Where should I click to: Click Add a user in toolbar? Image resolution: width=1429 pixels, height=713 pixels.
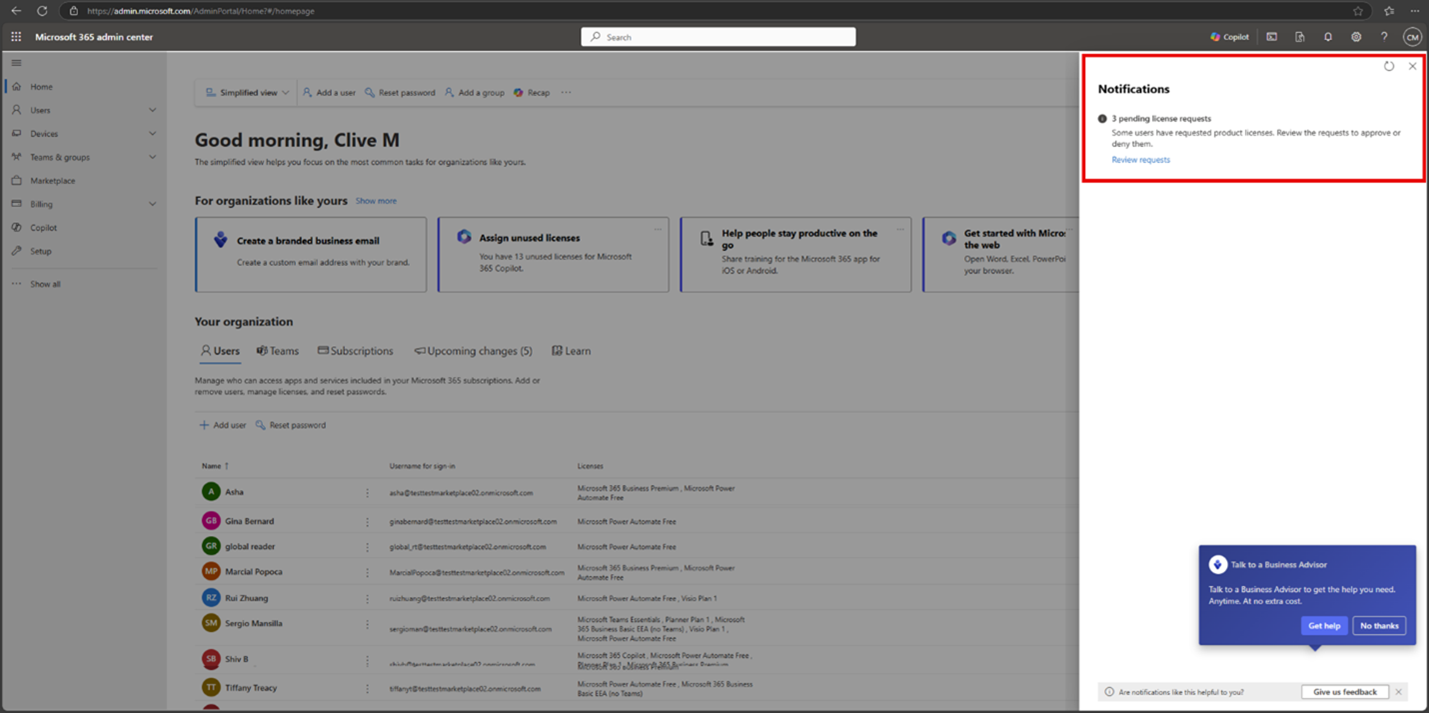coord(329,93)
